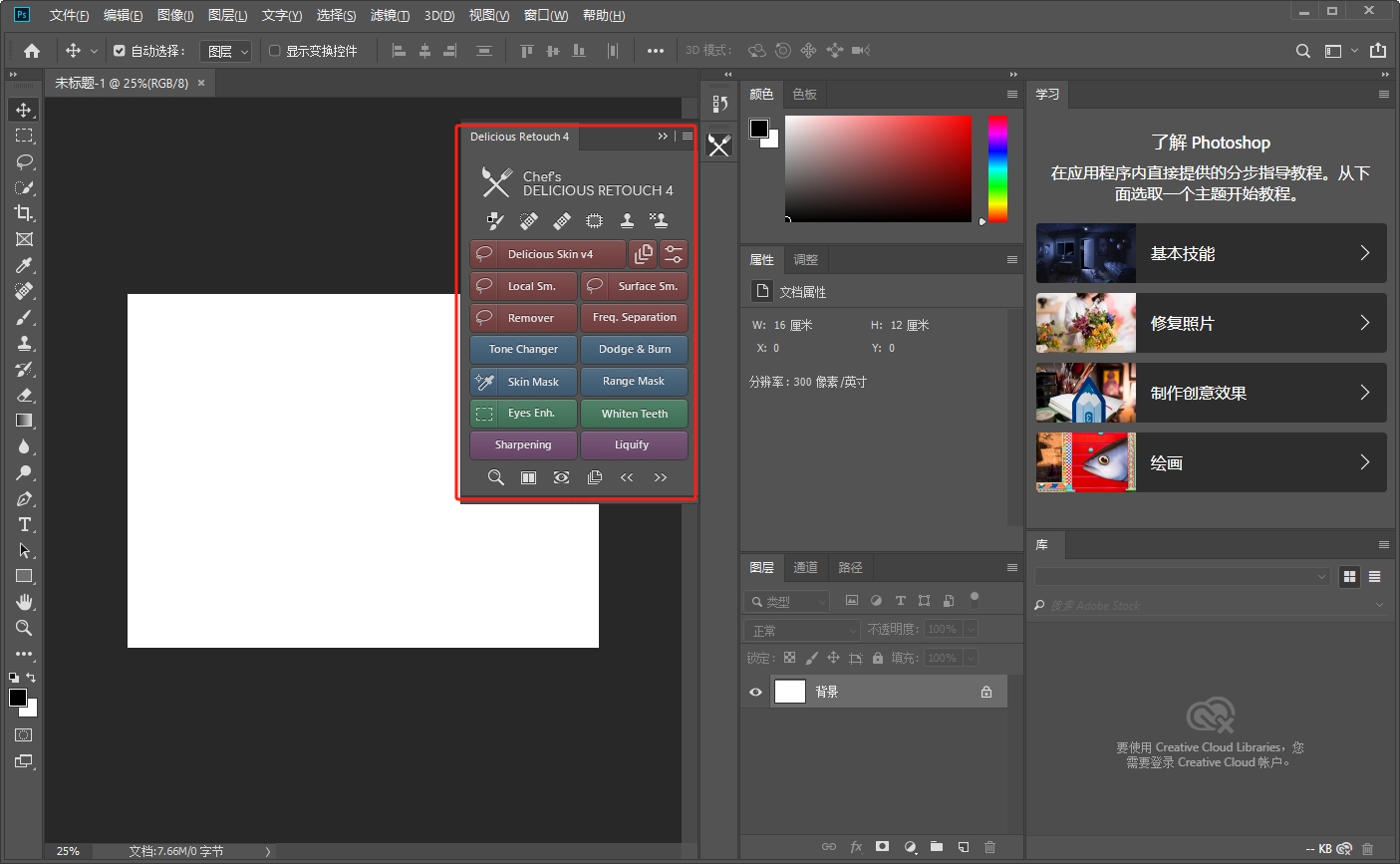This screenshot has height=864, width=1400.
Task: Delete layer using trash icon in Layers panel
Action: 989,847
